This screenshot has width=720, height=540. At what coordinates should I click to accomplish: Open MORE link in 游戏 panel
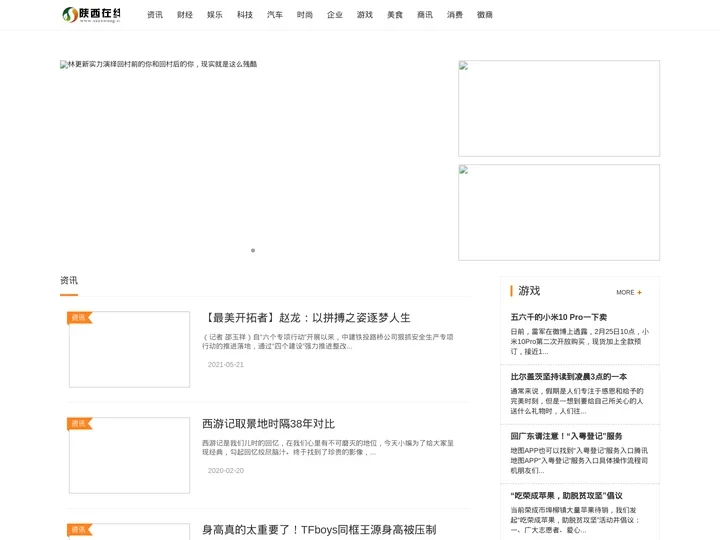[625, 292]
